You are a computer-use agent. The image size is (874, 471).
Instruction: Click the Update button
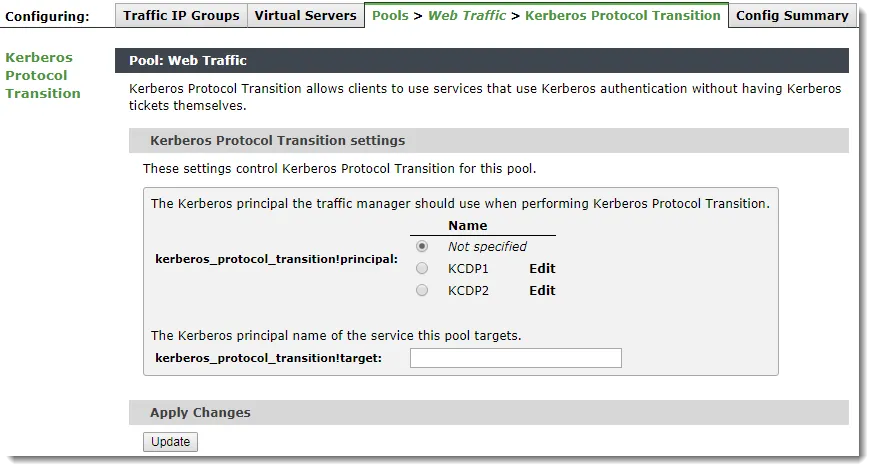(170, 442)
